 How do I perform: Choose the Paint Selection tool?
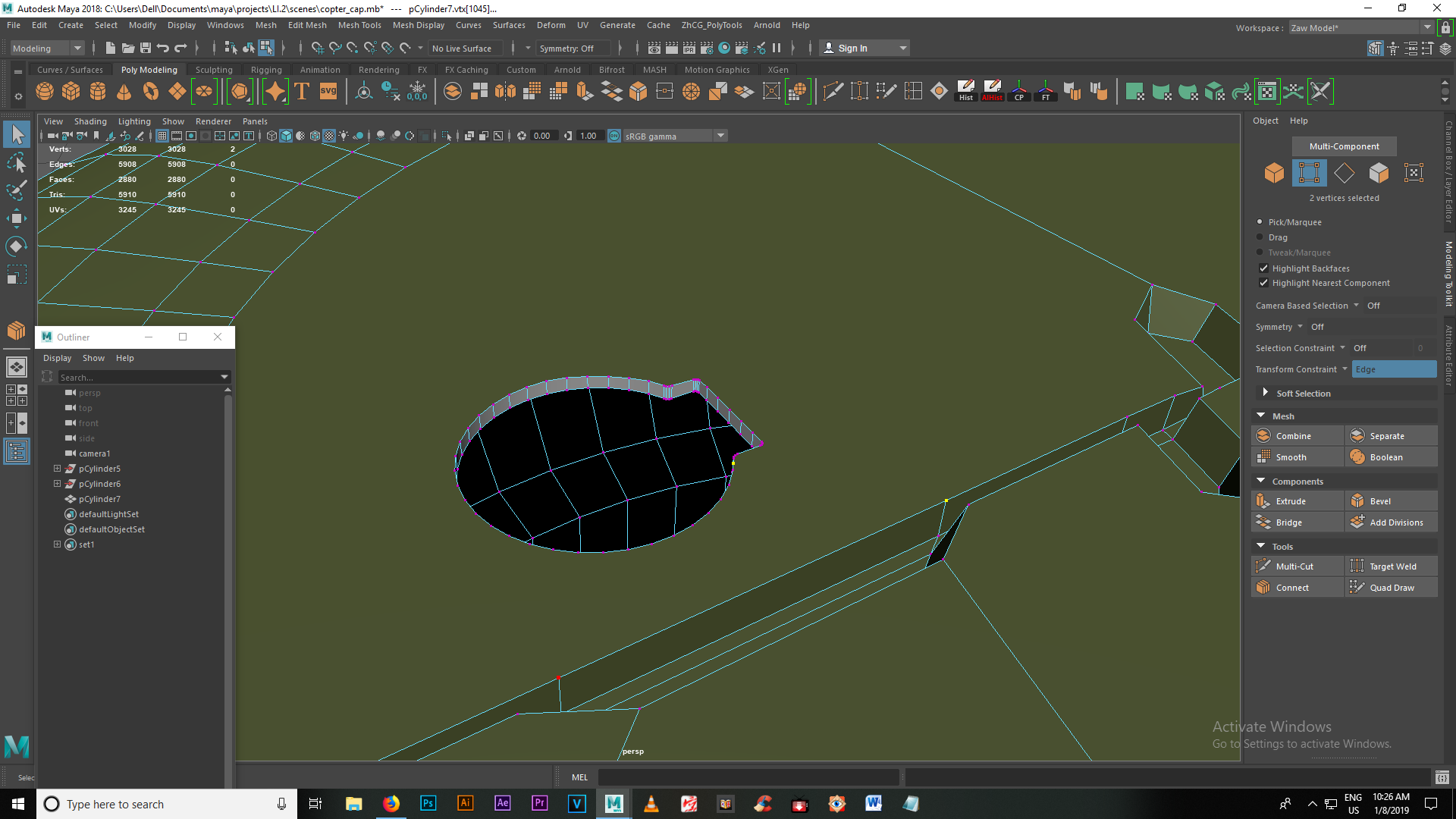(16, 190)
